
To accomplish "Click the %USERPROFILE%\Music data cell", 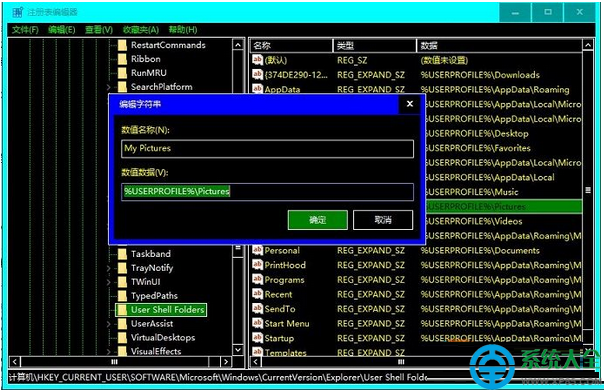I will pyautogui.click(x=472, y=192).
